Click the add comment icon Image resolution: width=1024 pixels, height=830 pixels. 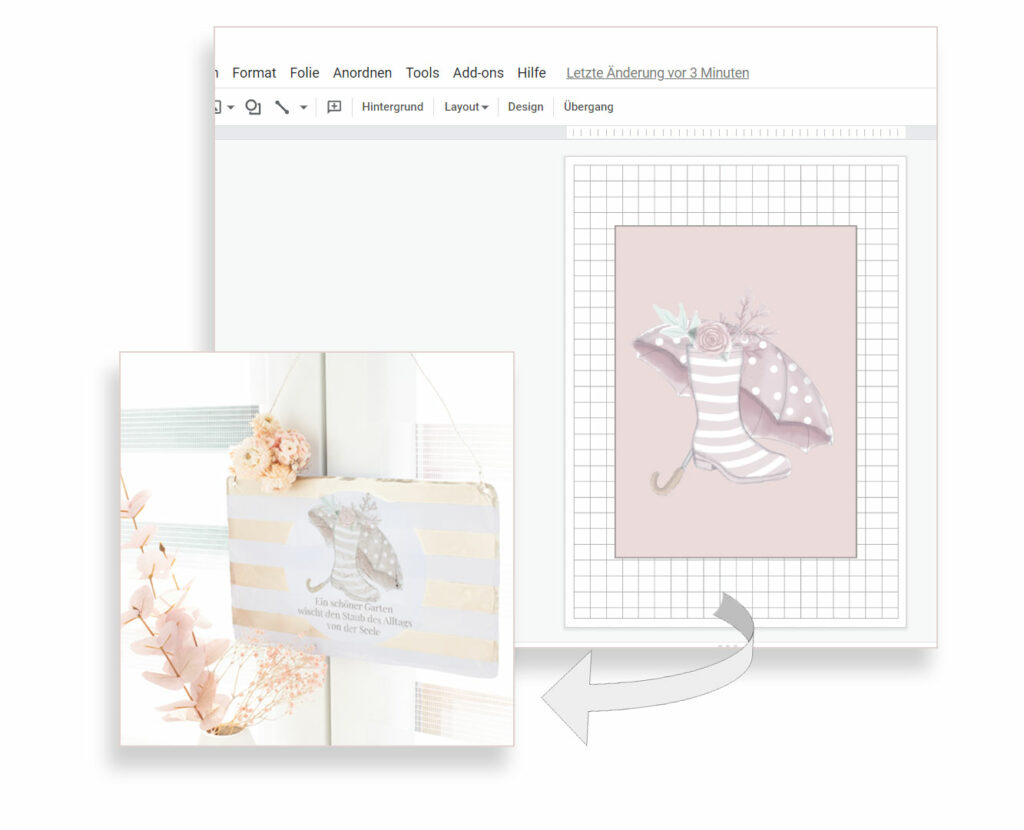[334, 107]
